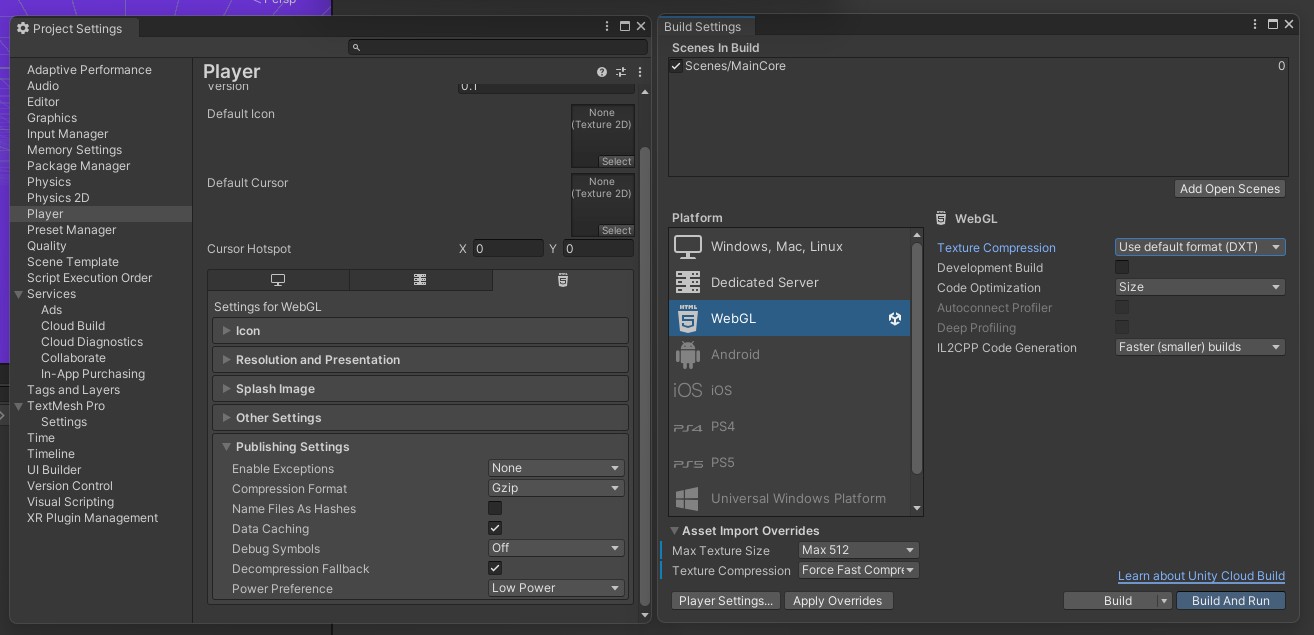Viewport: 1314px width, 635px height.
Task: Click the Project Settings gear icon
Action: (x=23, y=28)
